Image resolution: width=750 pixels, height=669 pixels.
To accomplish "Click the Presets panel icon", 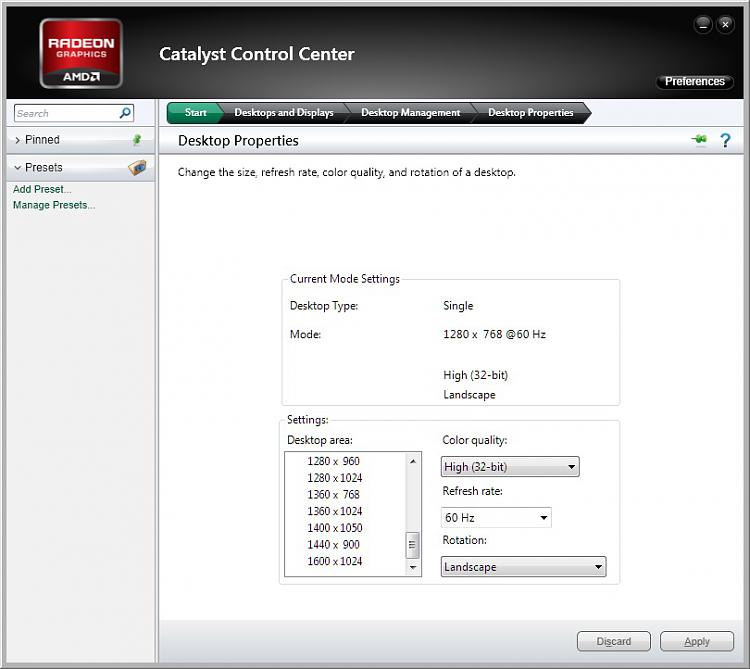I will click(x=137, y=167).
